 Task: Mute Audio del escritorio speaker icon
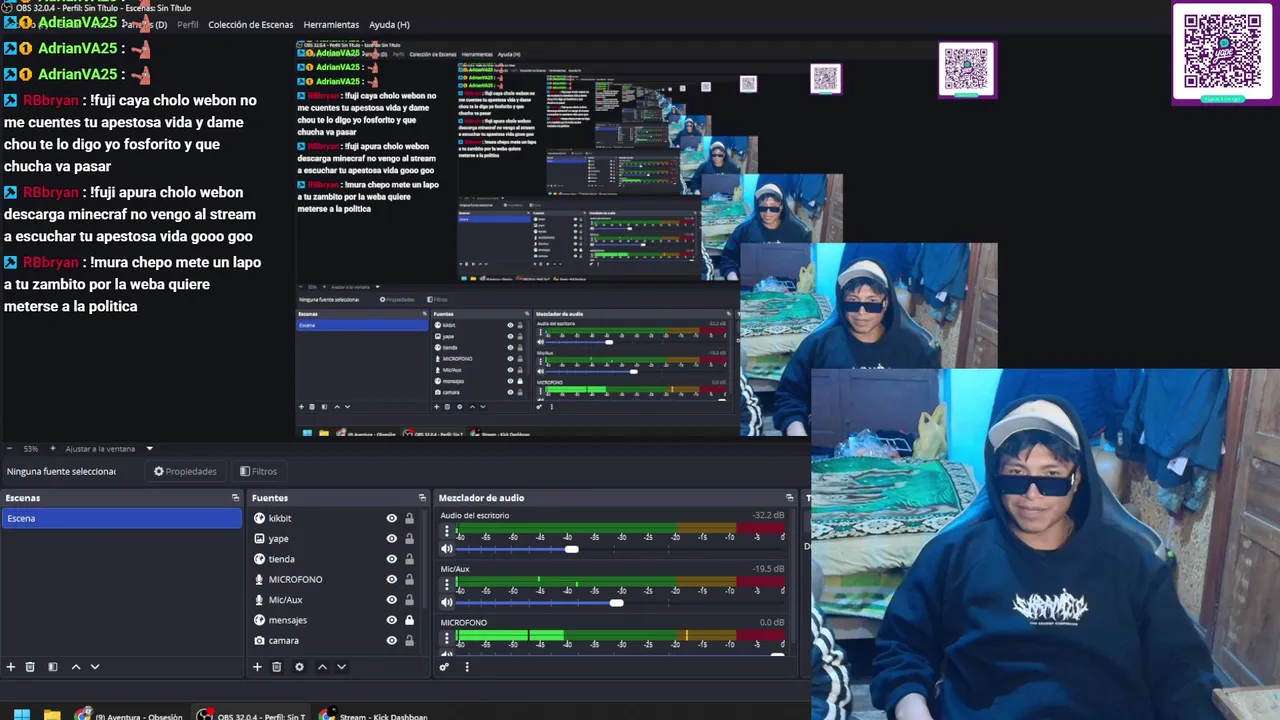point(447,549)
